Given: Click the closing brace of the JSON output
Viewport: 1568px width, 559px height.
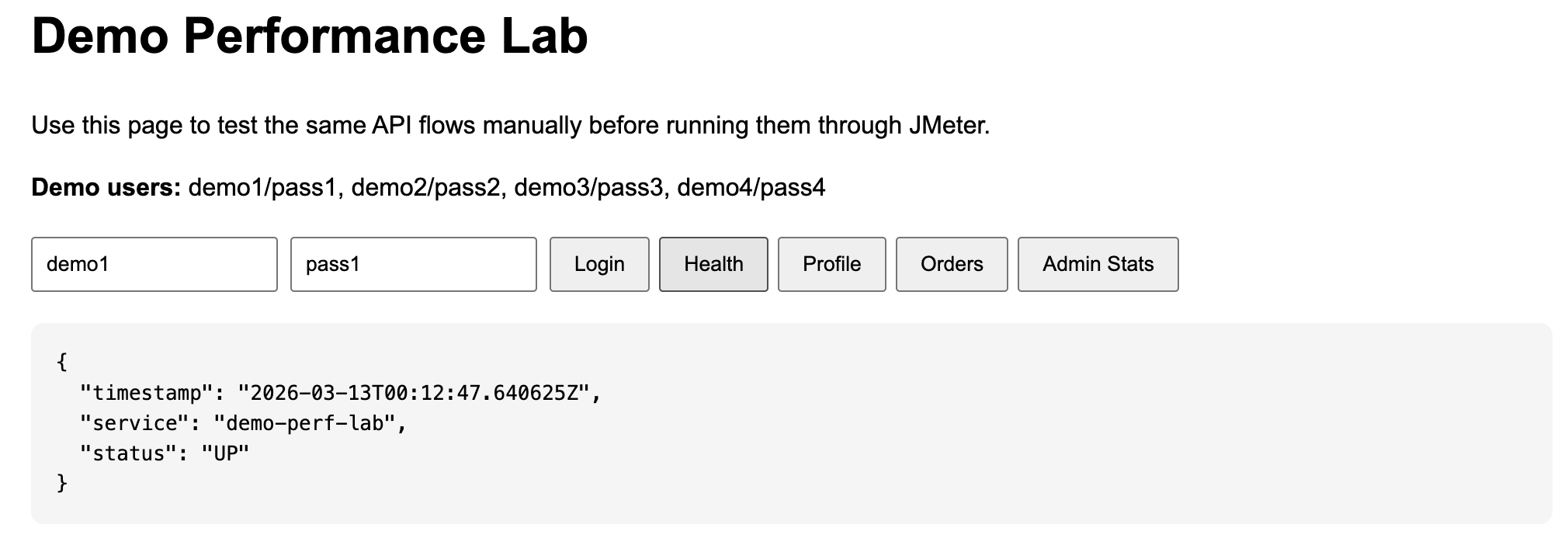Looking at the screenshot, I should tap(62, 484).
